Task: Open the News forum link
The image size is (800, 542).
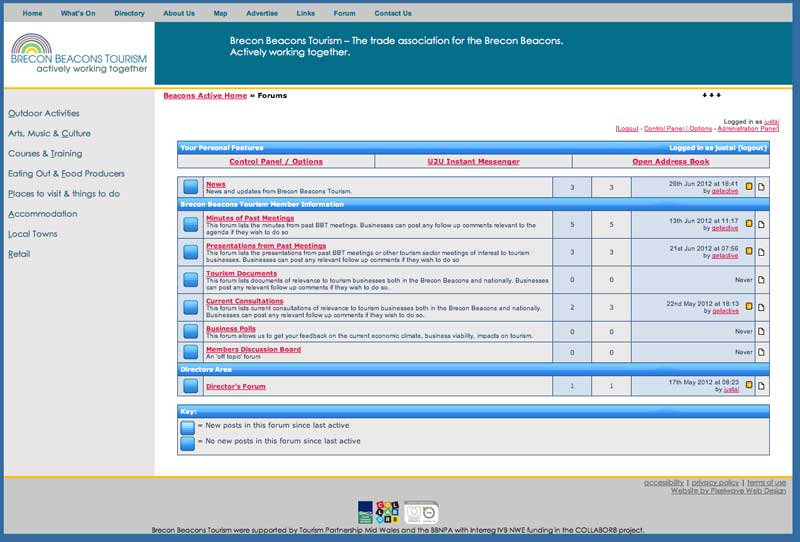Action: [216, 184]
